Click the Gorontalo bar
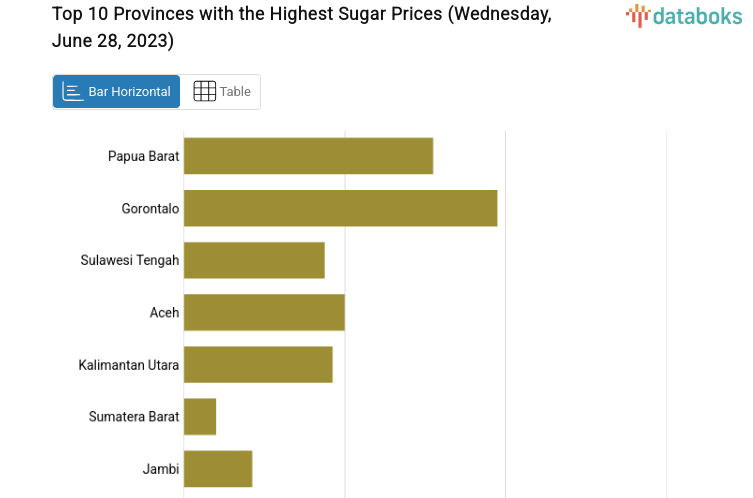The image size is (753, 498). 340,208
